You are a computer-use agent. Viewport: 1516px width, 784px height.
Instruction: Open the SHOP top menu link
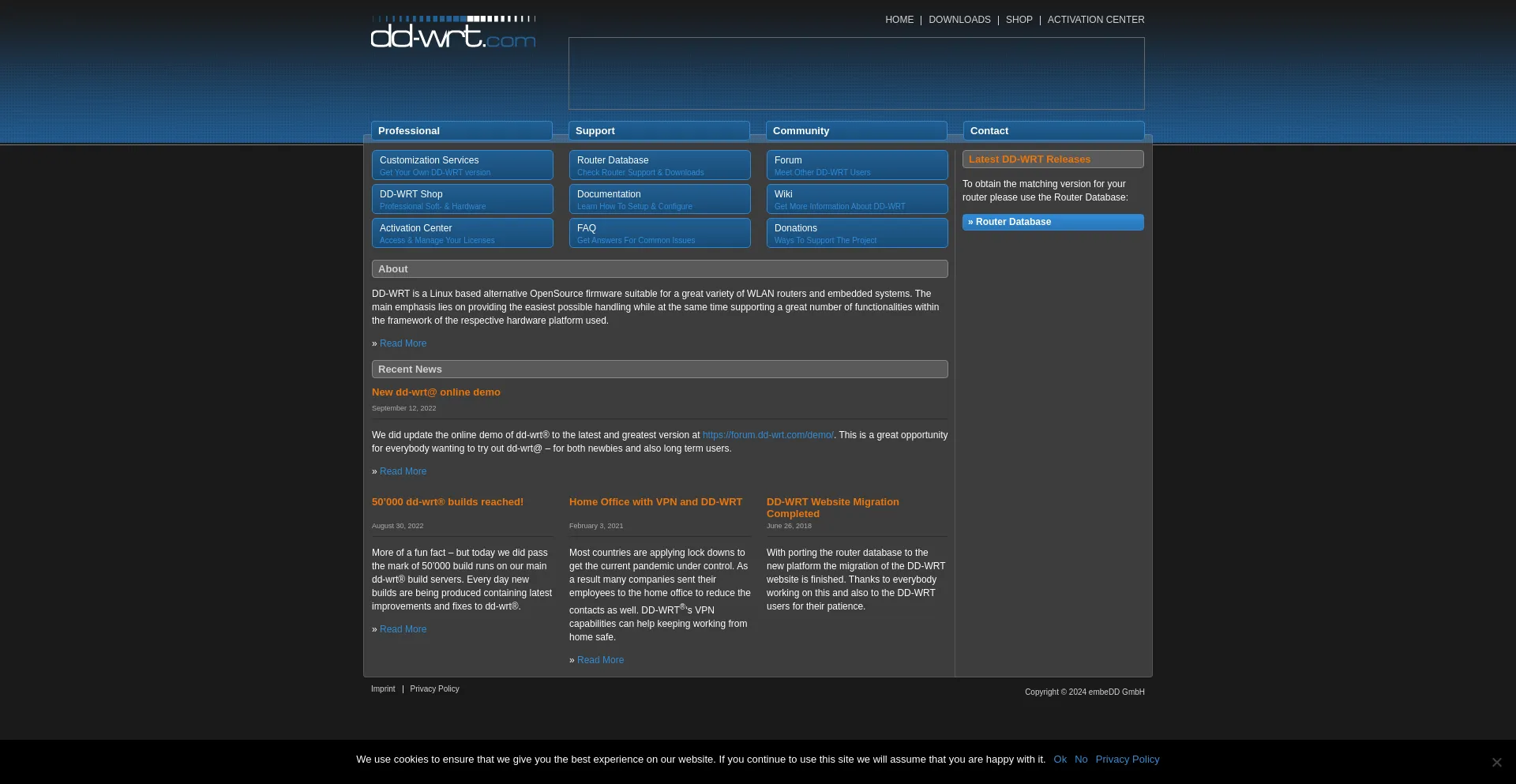pos(1019,20)
